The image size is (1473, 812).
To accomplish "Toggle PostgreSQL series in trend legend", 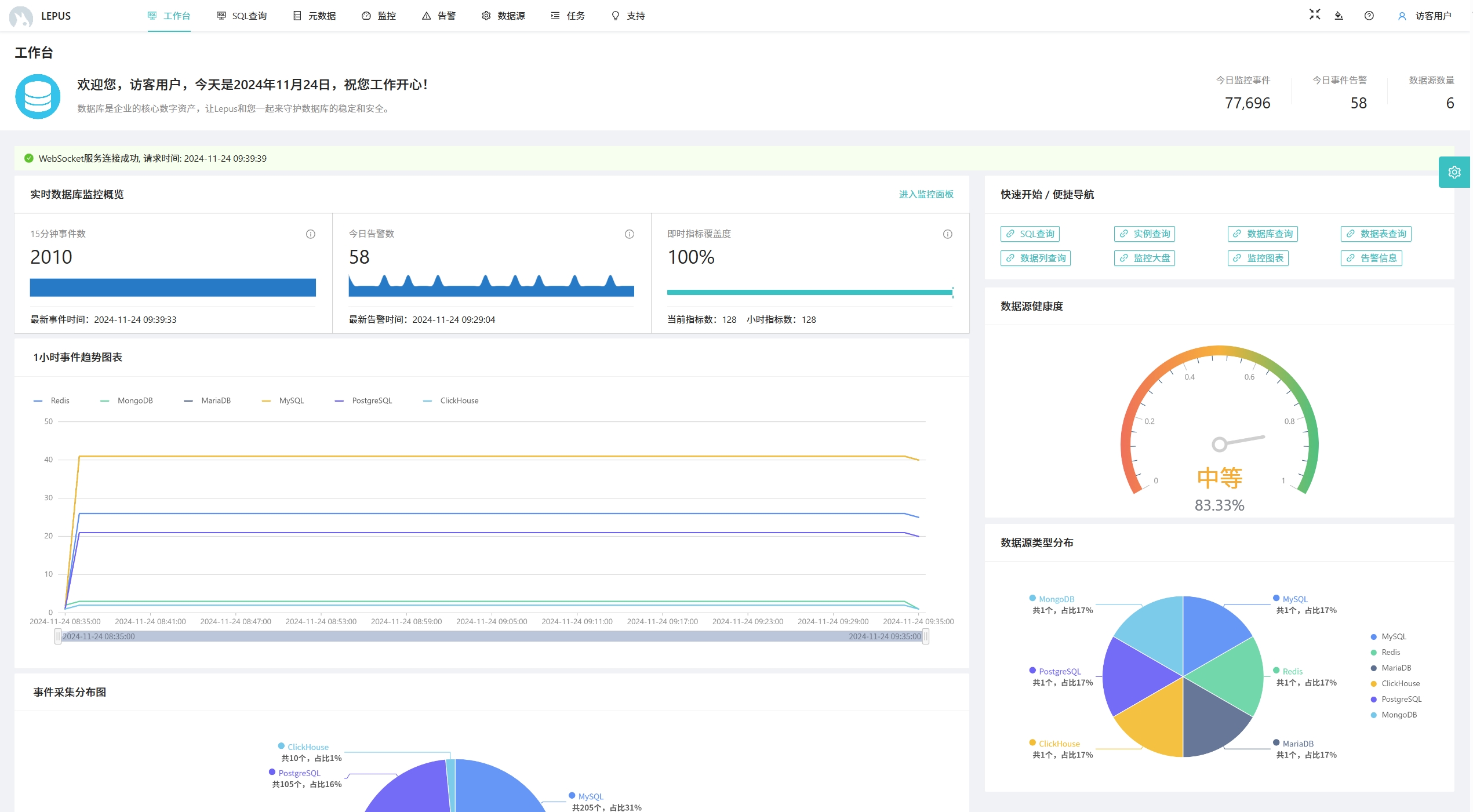I will click(x=363, y=400).
